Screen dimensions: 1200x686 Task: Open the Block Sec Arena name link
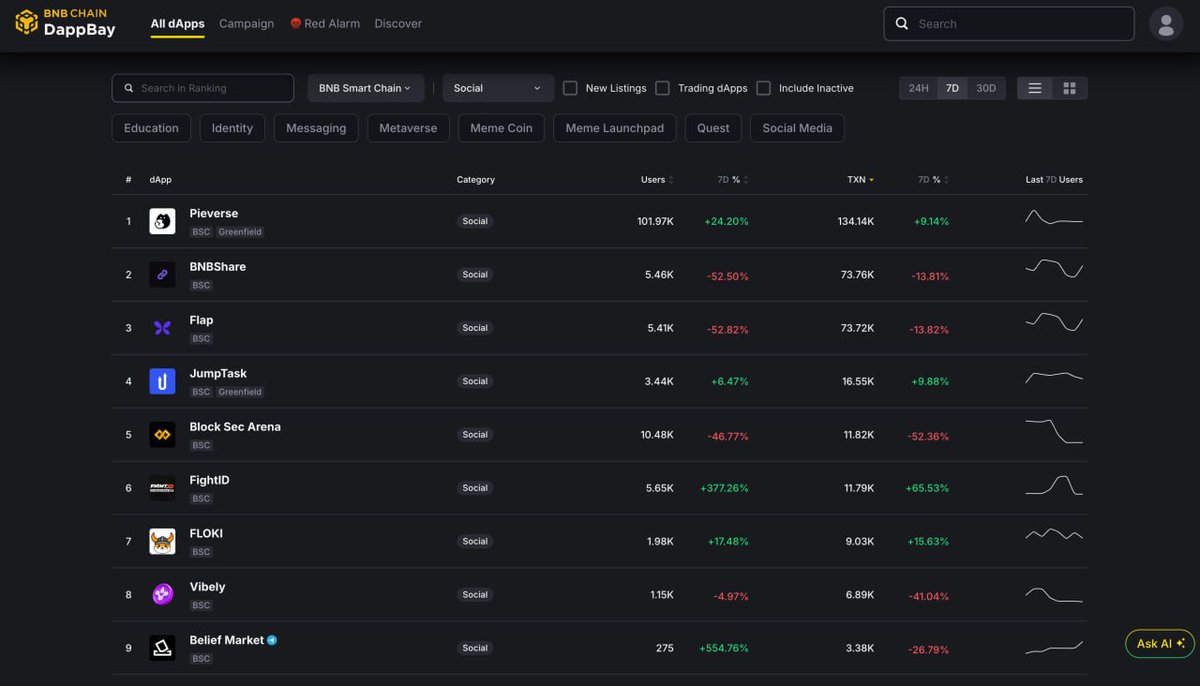coord(235,427)
